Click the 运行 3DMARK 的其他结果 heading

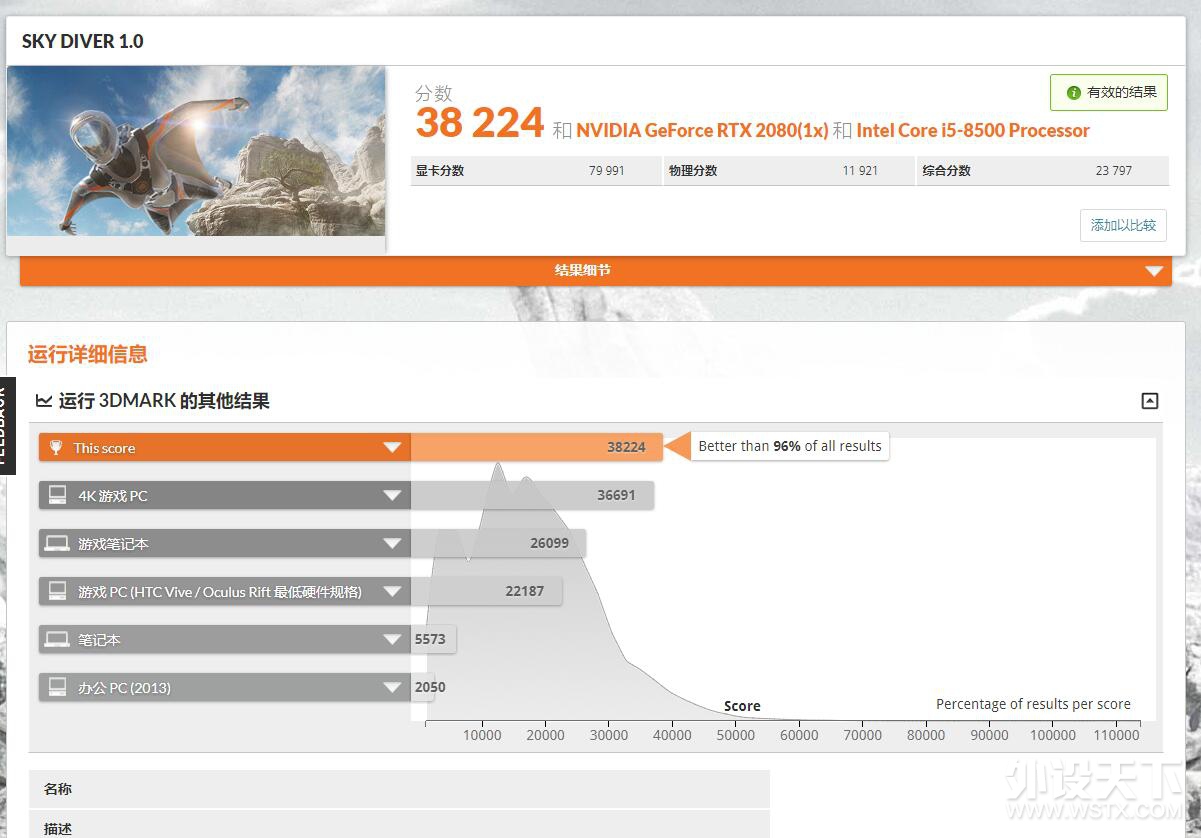(164, 401)
